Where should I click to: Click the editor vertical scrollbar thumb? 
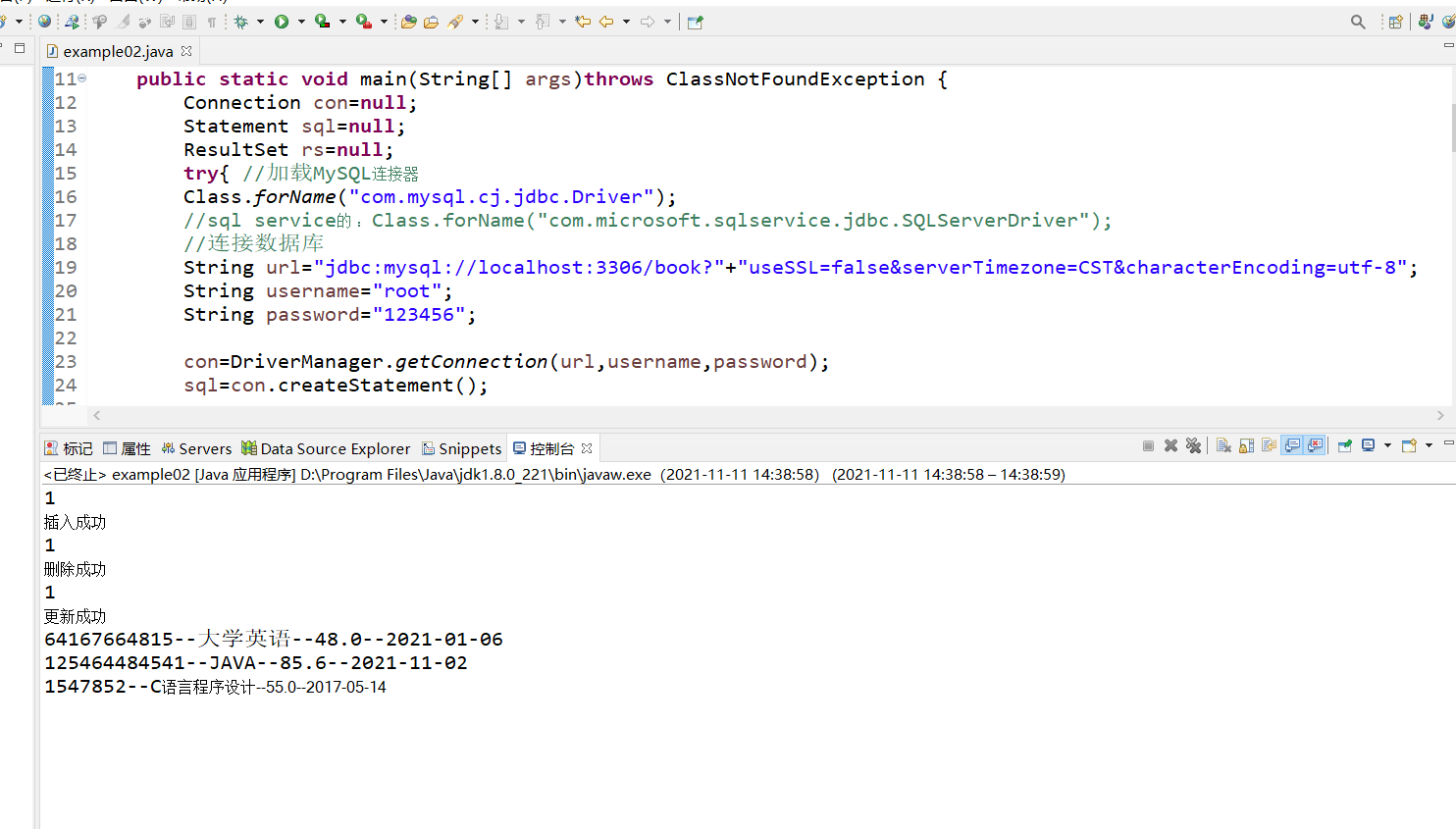point(1453,128)
